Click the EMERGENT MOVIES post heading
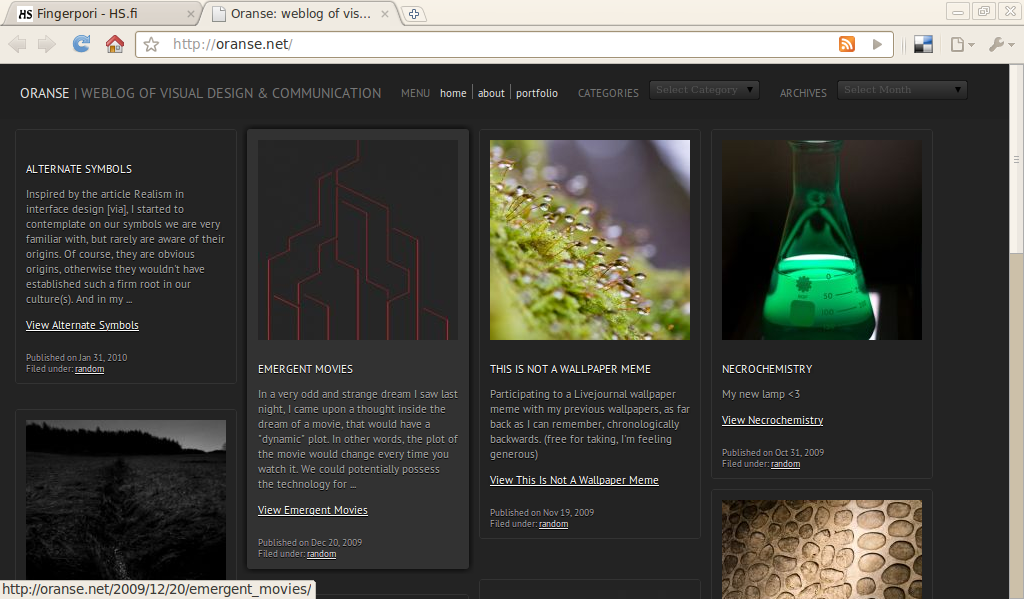 [x=305, y=369]
